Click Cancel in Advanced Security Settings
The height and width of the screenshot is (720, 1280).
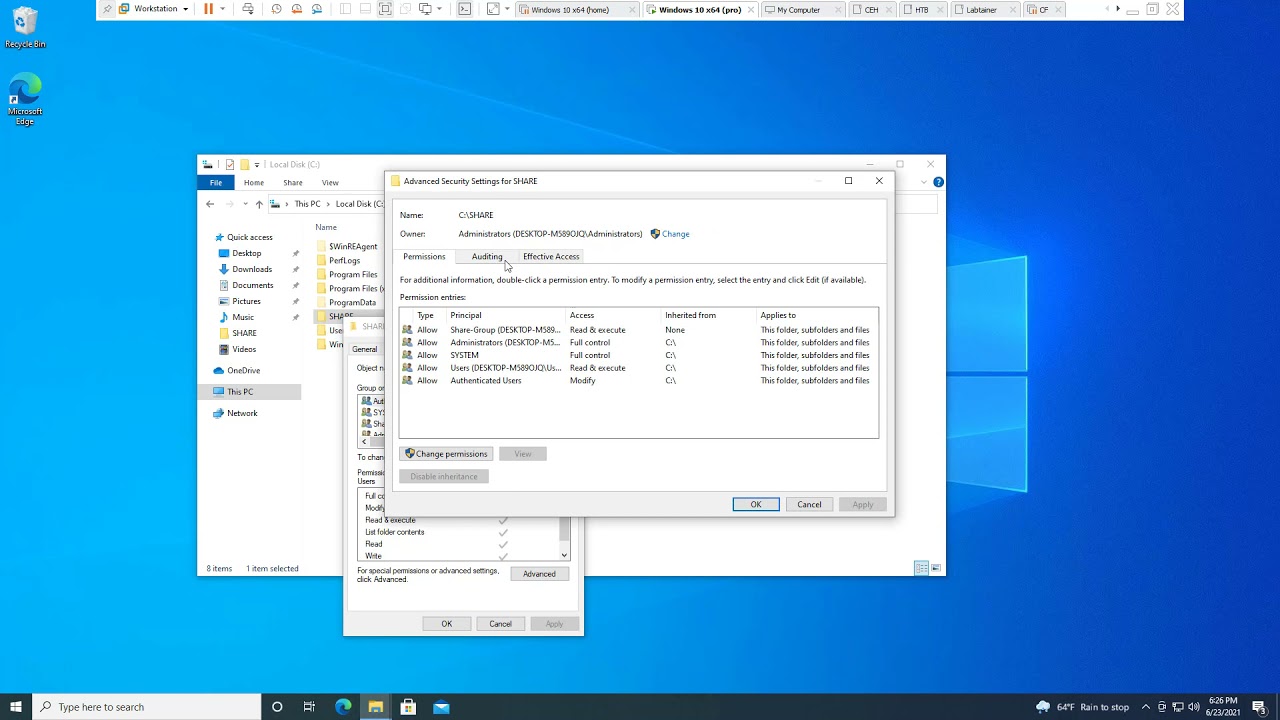(809, 505)
